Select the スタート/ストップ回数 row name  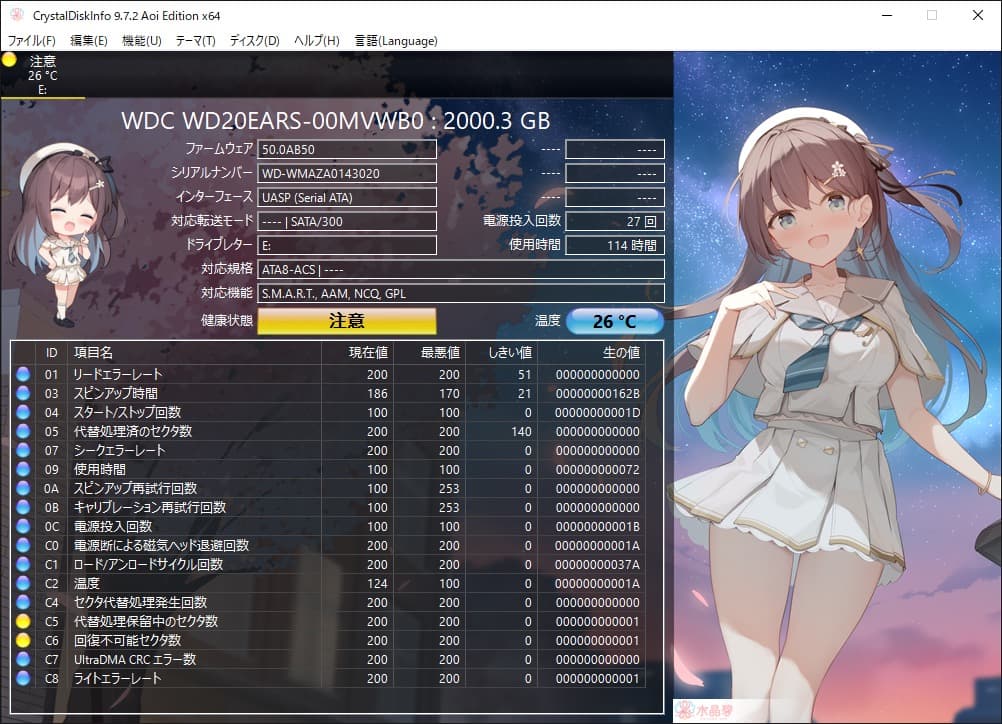coord(127,412)
